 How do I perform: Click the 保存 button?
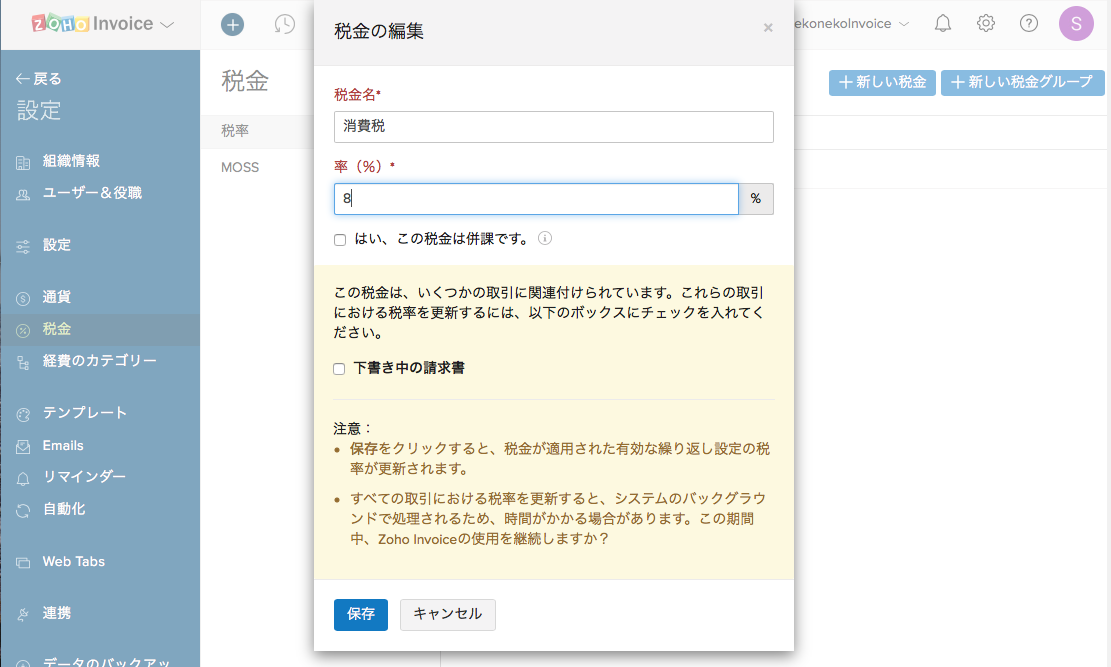tap(360, 614)
